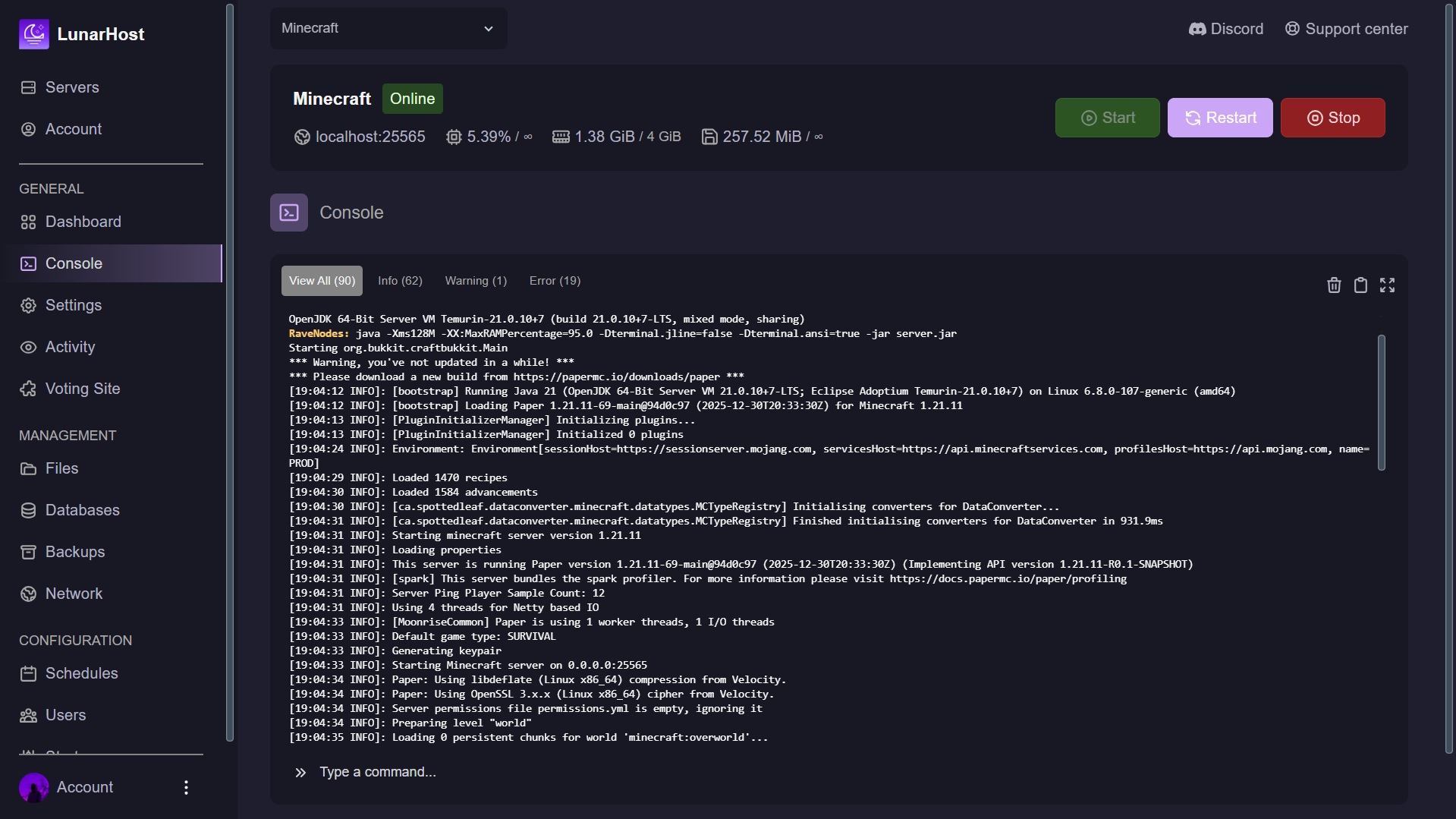The height and width of the screenshot is (819, 1456).
Task: Open the account options three-dot menu
Action: [186, 787]
